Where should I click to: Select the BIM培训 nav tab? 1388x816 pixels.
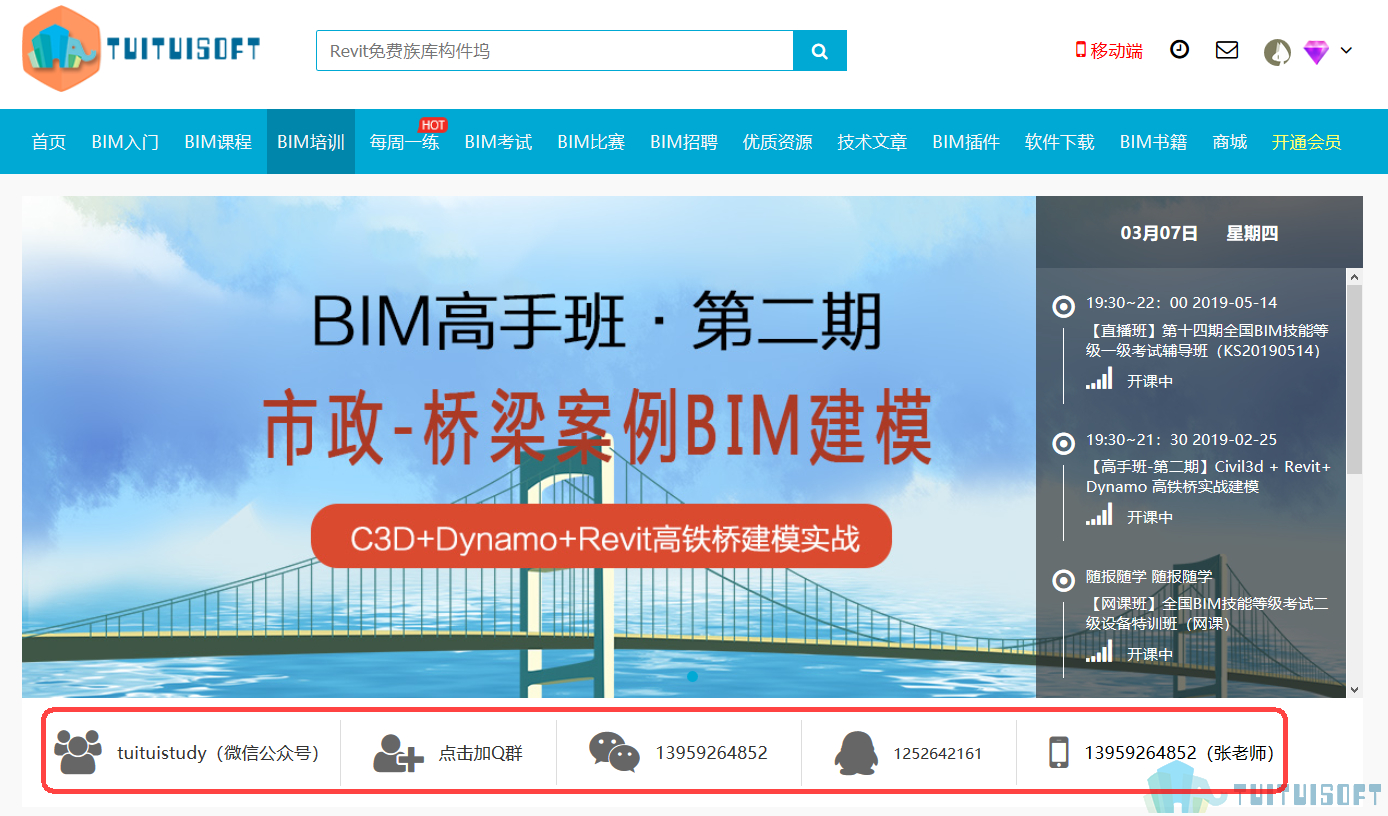pyautogui.click(x=311, y=142)
